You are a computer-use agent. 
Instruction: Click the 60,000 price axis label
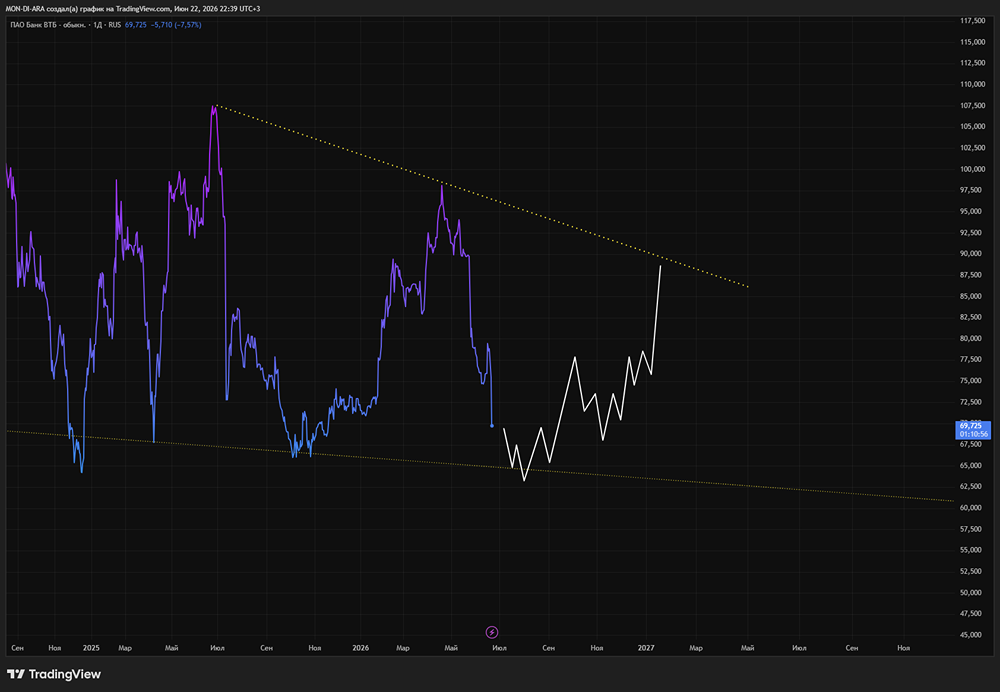(x=971, y=508)
